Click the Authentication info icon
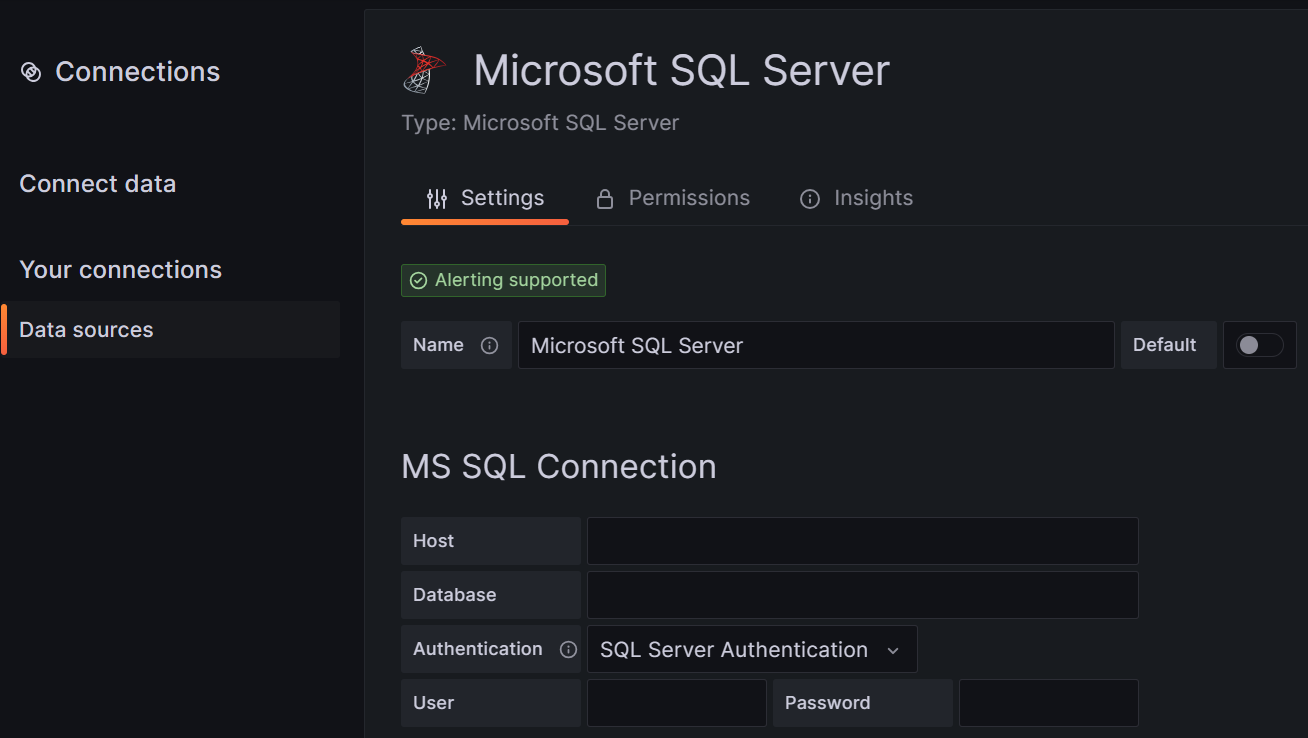1308x738 pixels. (x=568, y=649)
